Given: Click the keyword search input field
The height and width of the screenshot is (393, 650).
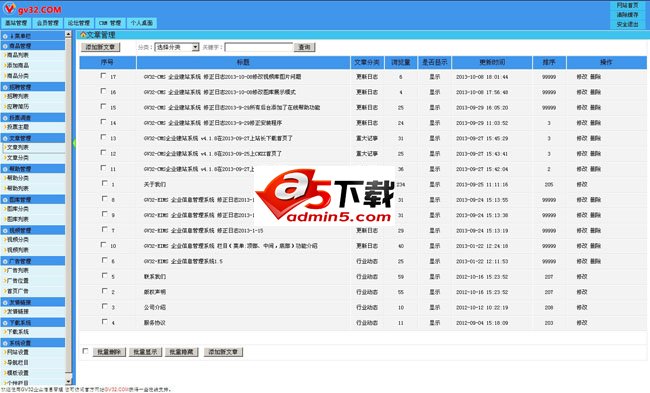Looking at the screenshot, I should [x=259, y=47].
